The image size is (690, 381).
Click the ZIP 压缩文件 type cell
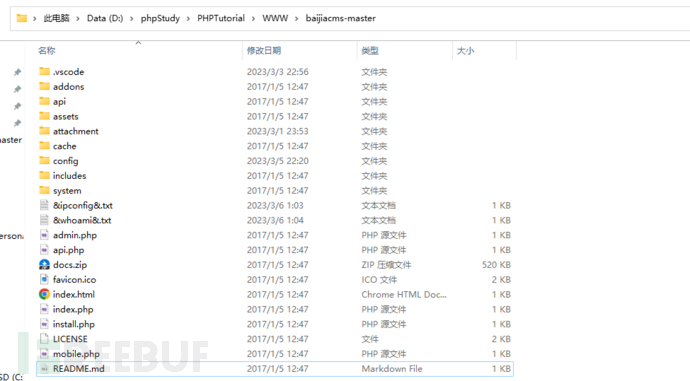pos(386,264)
